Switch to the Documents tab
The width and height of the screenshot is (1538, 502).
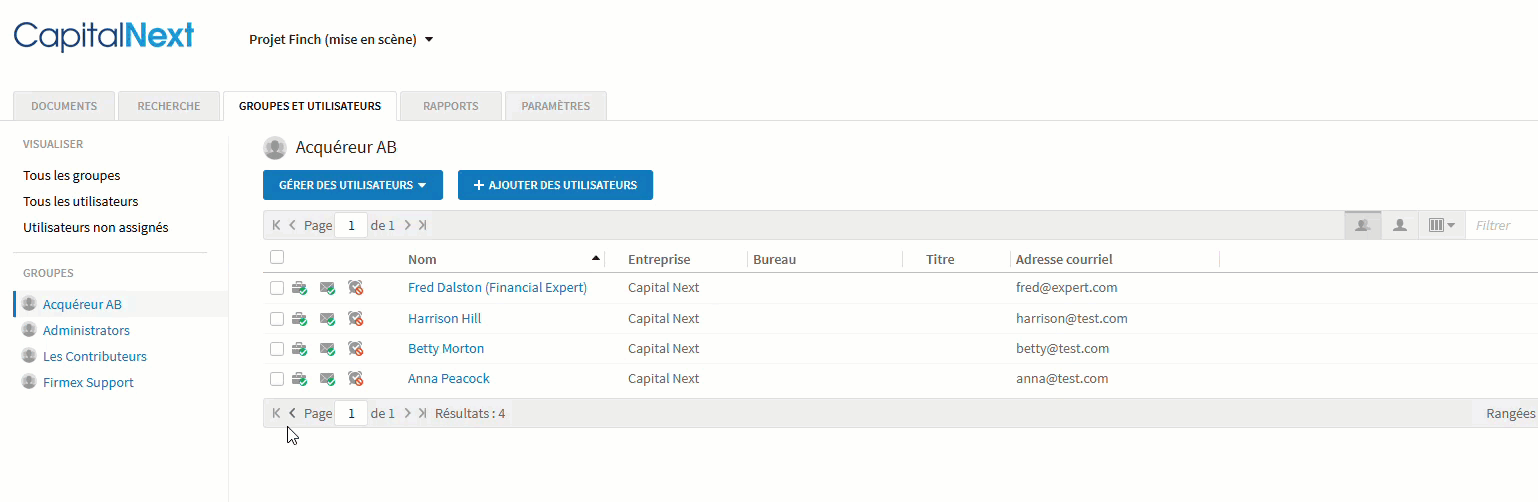[64, 106]
